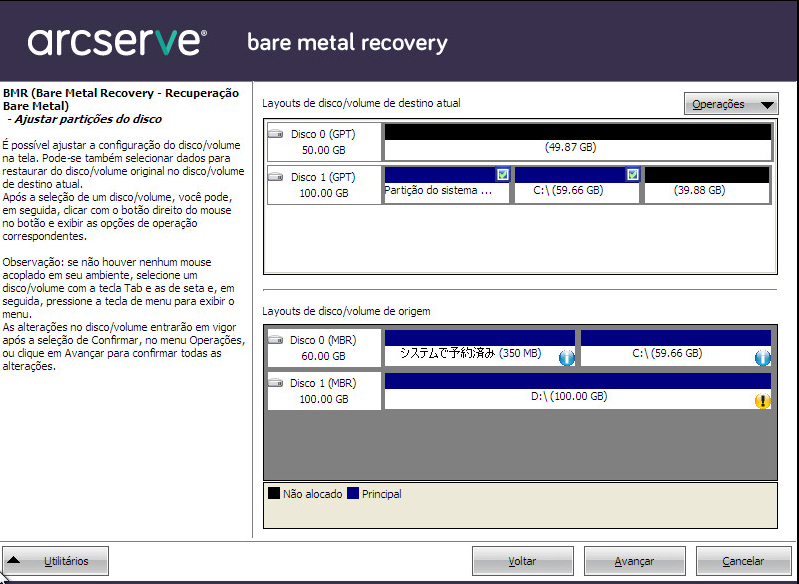Select source D:\ (100.00 GB) volume
This screenshot has height=584, width=799.
(x=578, y=391)
